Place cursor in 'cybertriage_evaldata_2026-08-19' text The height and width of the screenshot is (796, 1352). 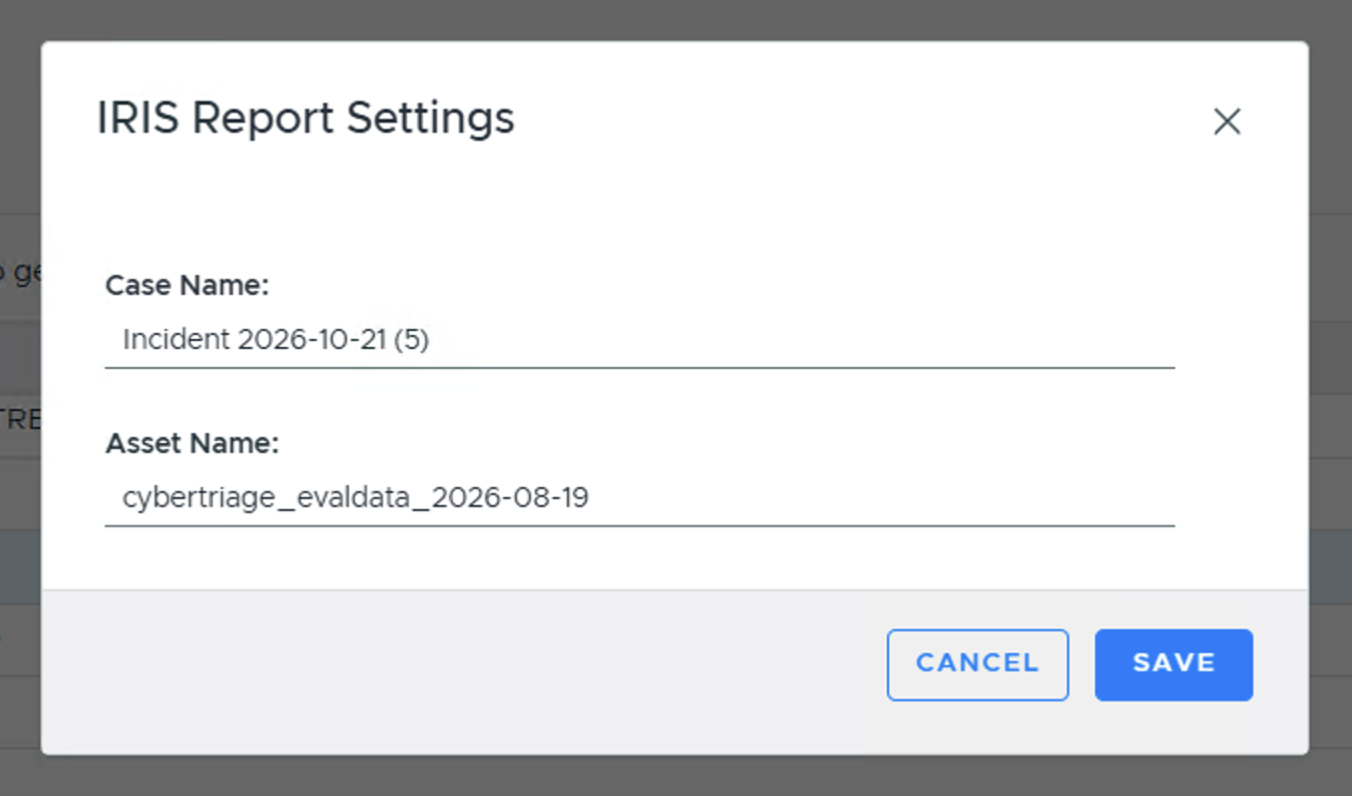(355, 497)
